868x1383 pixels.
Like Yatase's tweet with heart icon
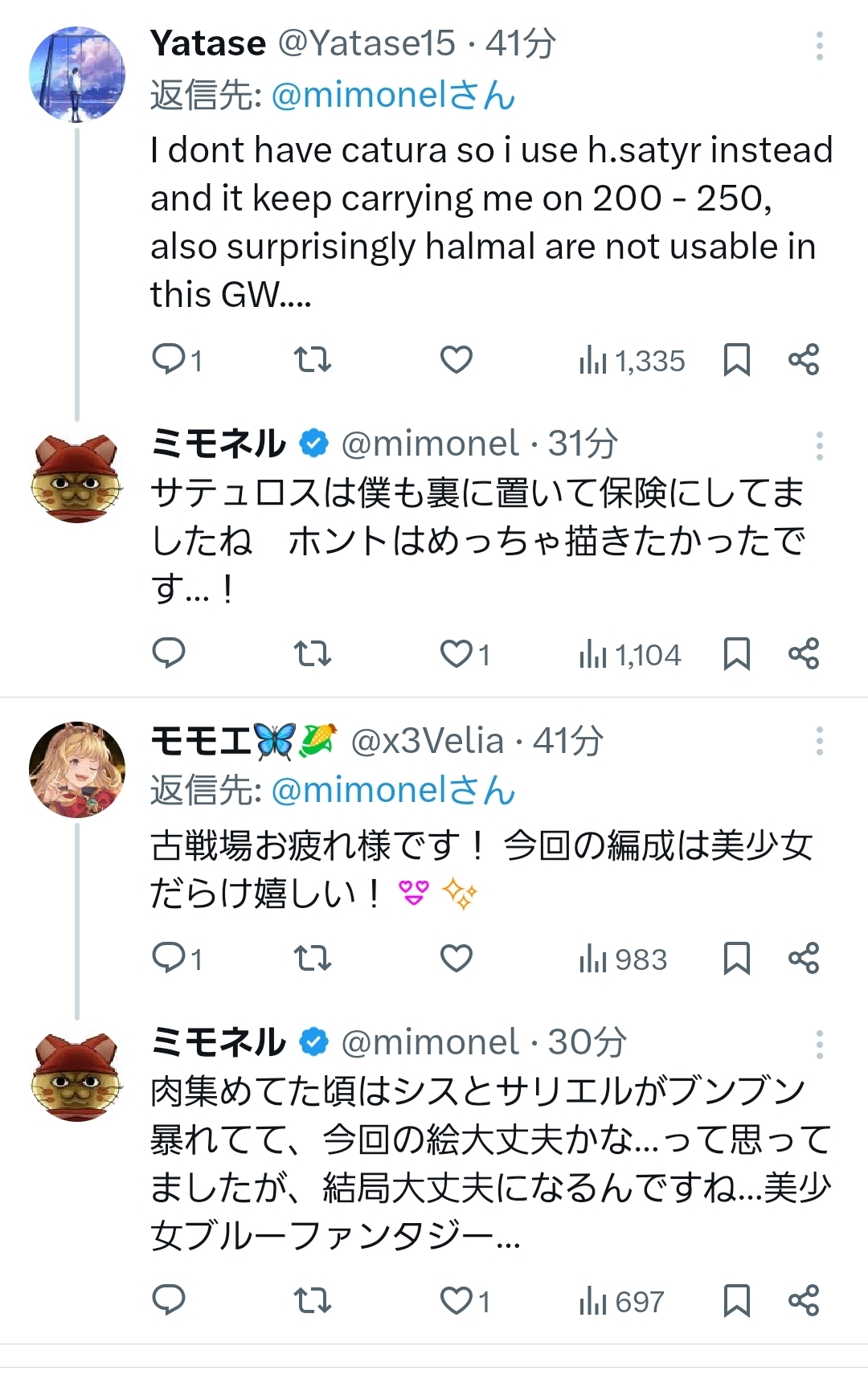[x=456, y=359]
